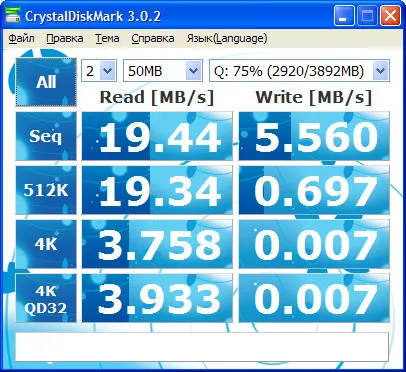This screenshot has width=406, height=372.
Task: Click the Read [MB/s] column header
Action: [157, 98]
